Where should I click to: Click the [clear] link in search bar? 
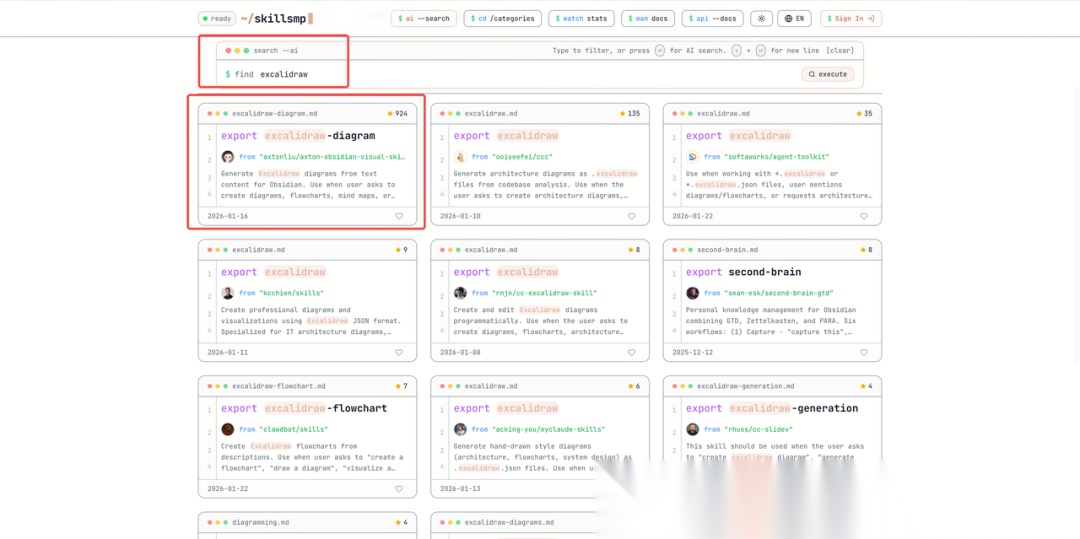(840, 50)
